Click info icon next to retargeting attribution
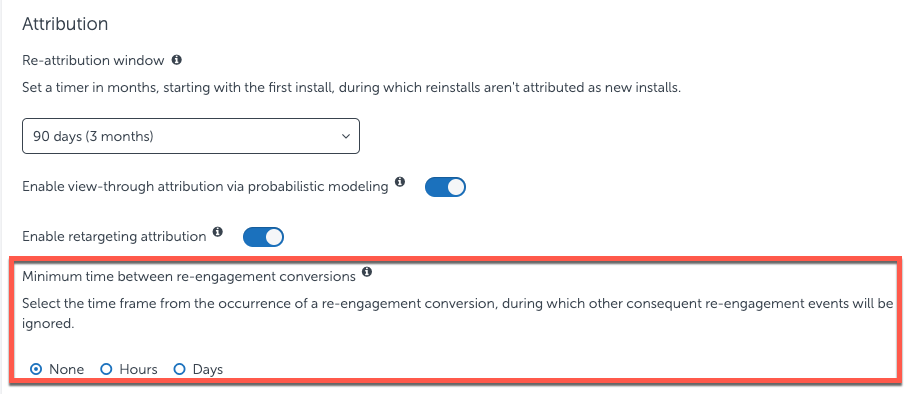The width and height of the screenshot is (906, 394). click(218, 232)
